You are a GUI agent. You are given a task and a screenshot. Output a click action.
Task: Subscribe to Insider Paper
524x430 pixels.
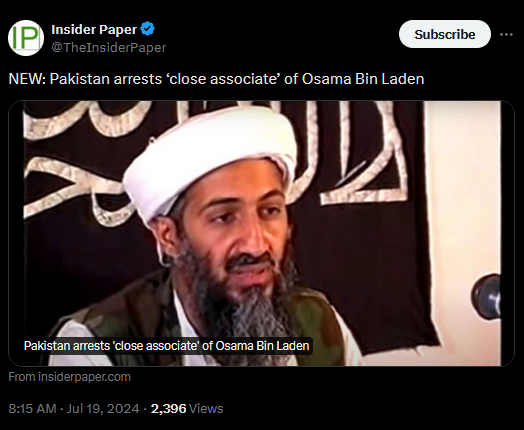pyautogui.click(x=444, y=34)
